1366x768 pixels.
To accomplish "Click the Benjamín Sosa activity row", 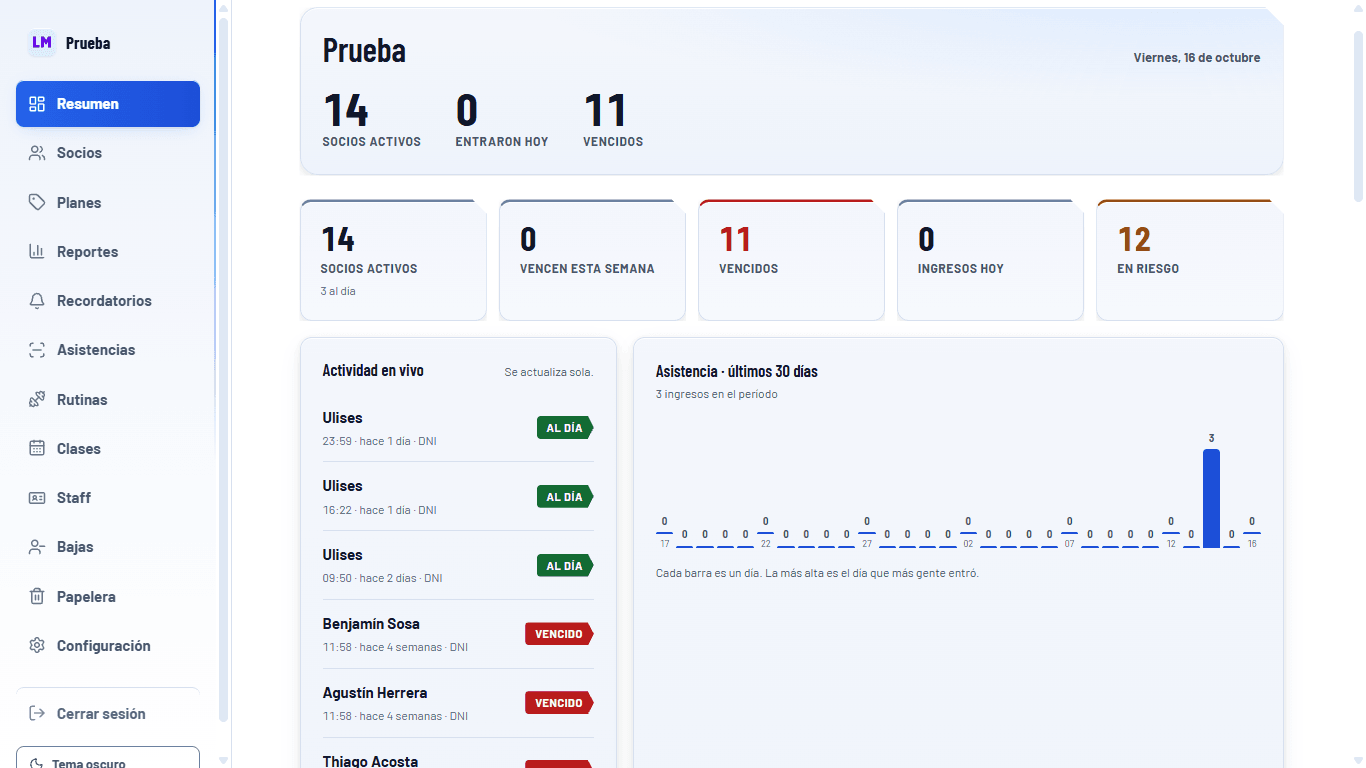I will pos(458,635).
